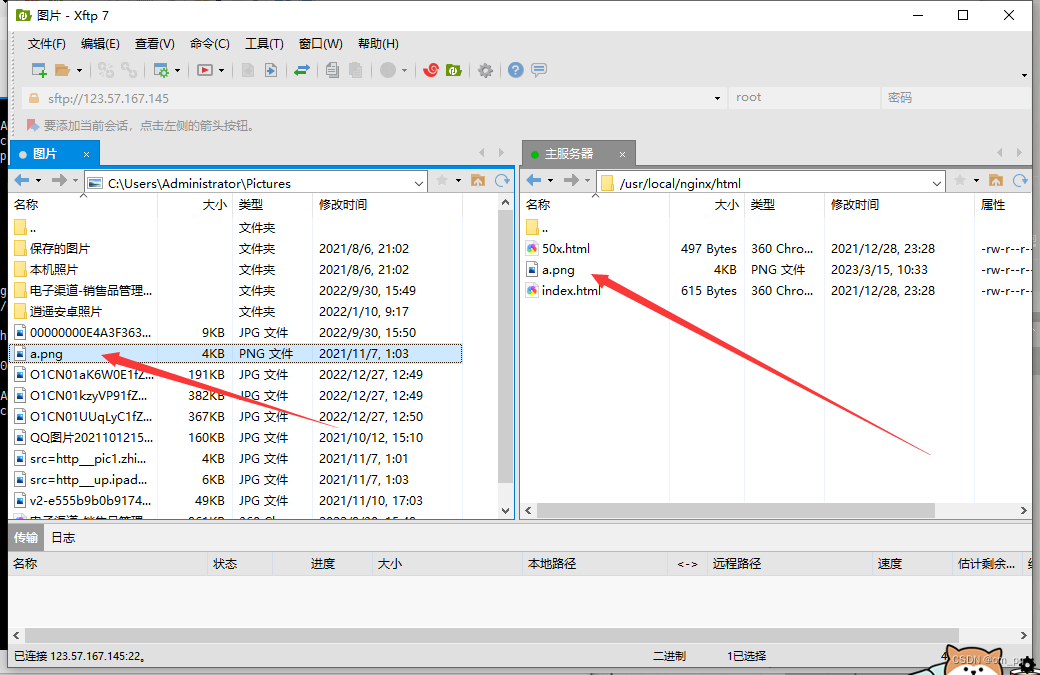Expand the remote path /usr/local/nginx/html dropdown
Image resolution: width=1040 pixels, height=675 pixels.
(x=936, y=184)
